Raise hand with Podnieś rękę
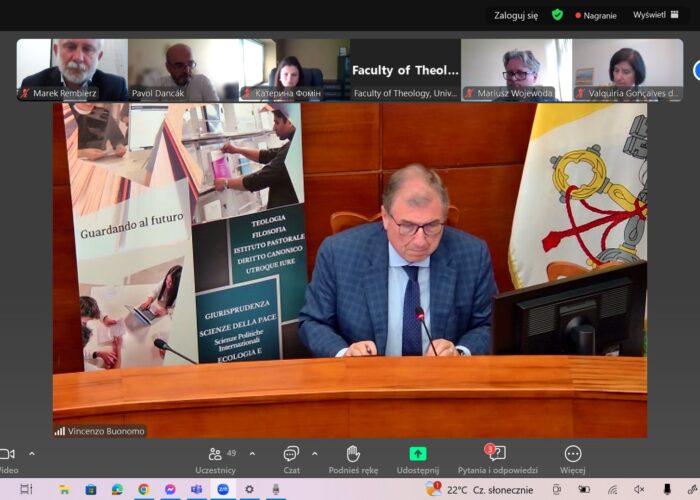 (353, 459)
